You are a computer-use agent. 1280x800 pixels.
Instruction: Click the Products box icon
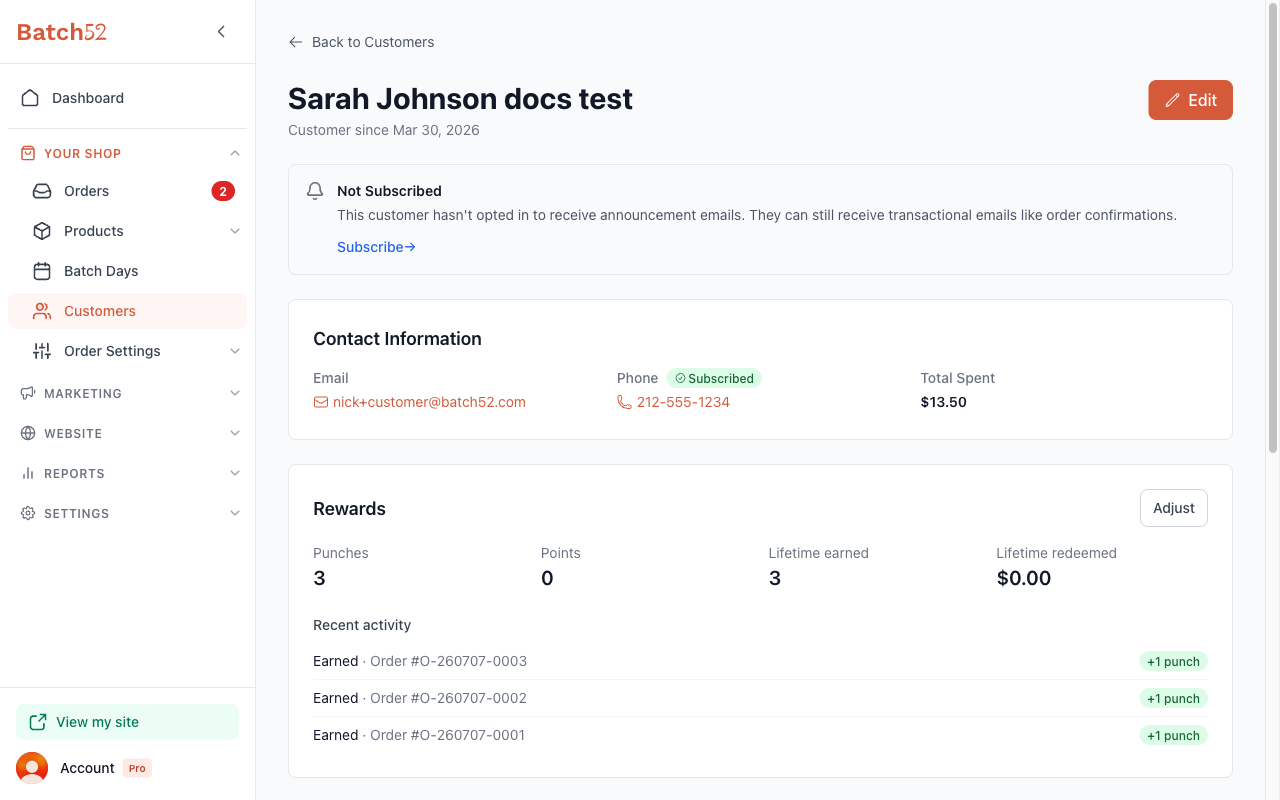coord(42,231)
